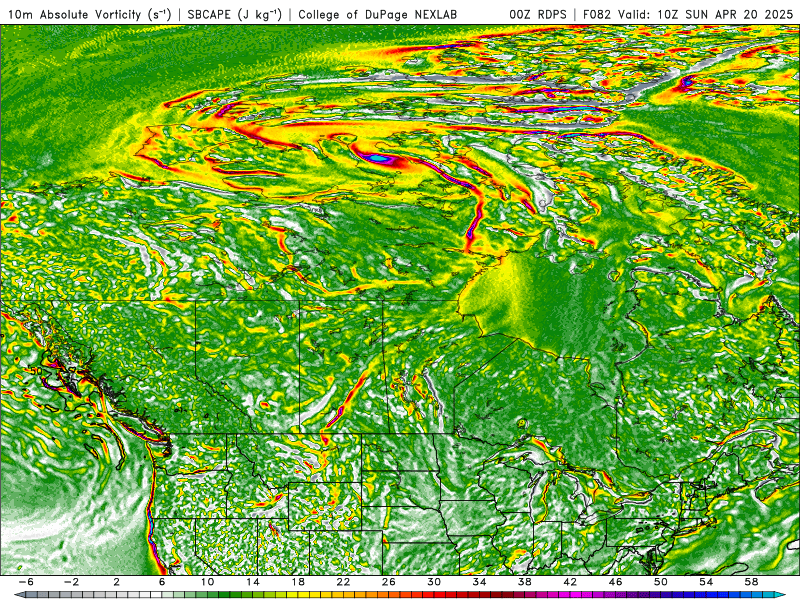Click the 'F082' forecast hour text
The height and width of the screenshot is (600, 800).
point(598,14)
